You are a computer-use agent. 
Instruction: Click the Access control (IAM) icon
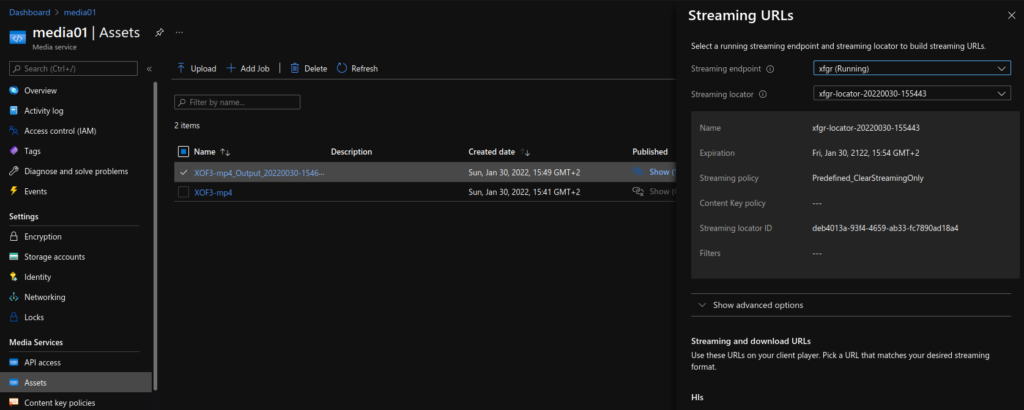click(14, 131)
